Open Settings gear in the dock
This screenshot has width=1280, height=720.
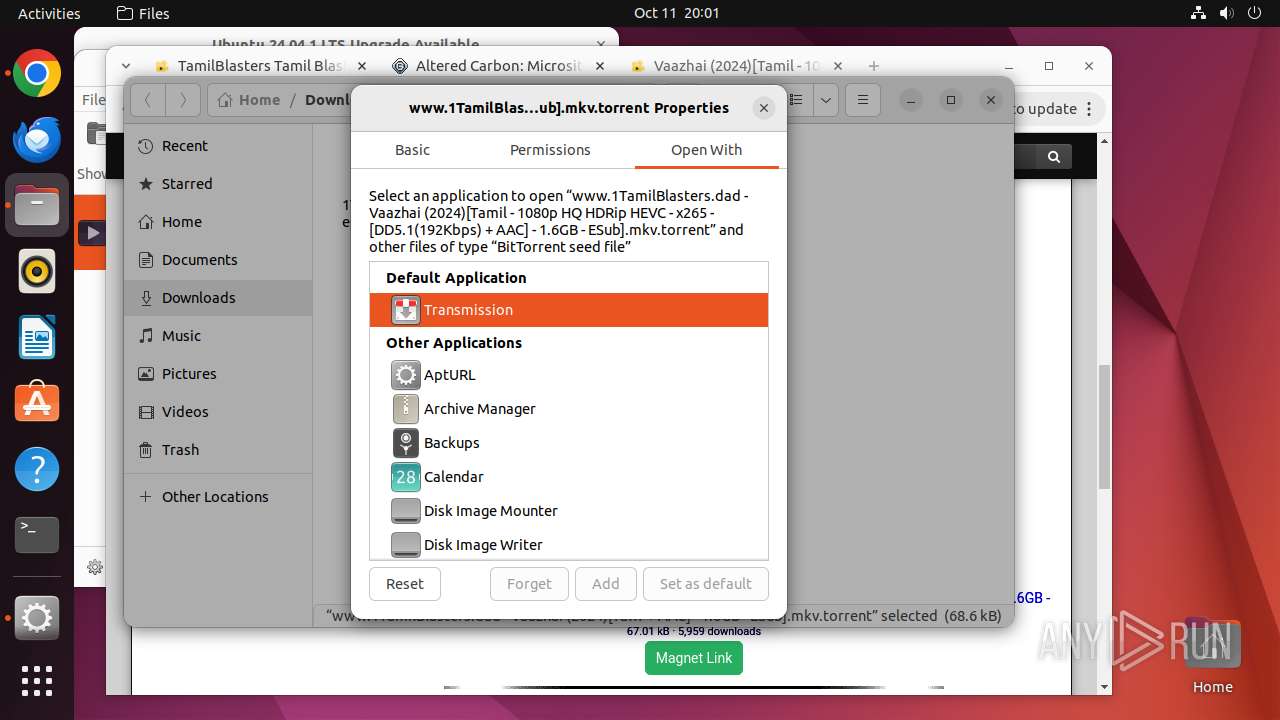pos(37,618)
